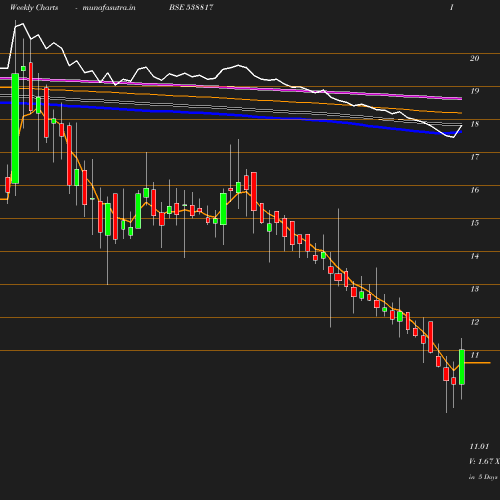500x500 pixels.
Task: Click the price axis label 15
Action: click(475, 223)
